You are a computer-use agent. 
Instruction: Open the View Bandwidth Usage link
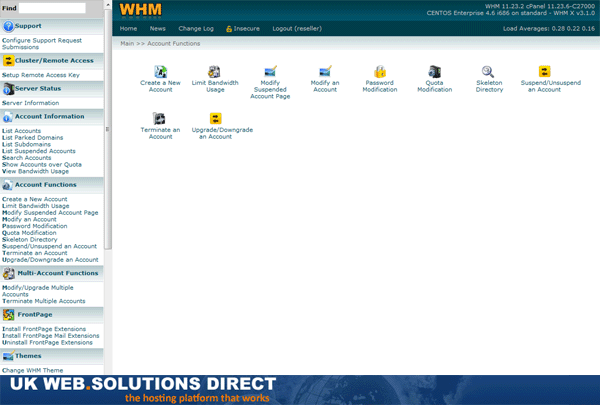[35, 171]
